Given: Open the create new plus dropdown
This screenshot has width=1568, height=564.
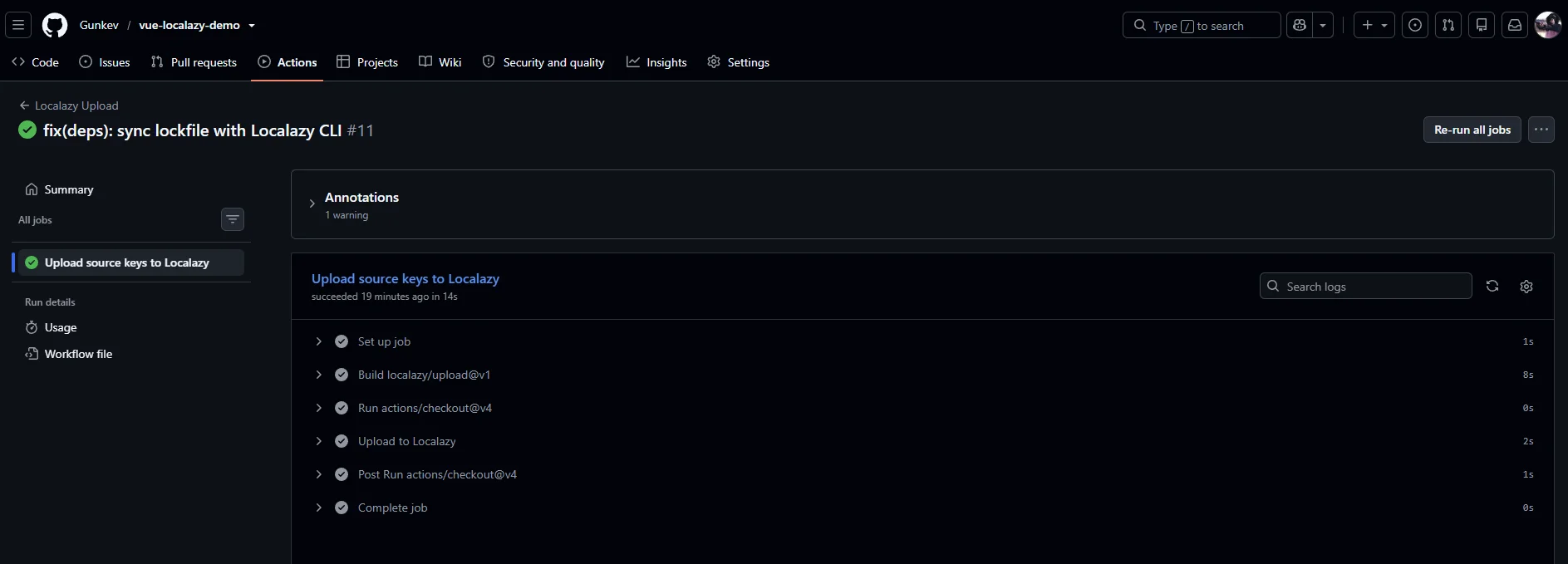Looking at the screenshot, I should point(1374,25).
